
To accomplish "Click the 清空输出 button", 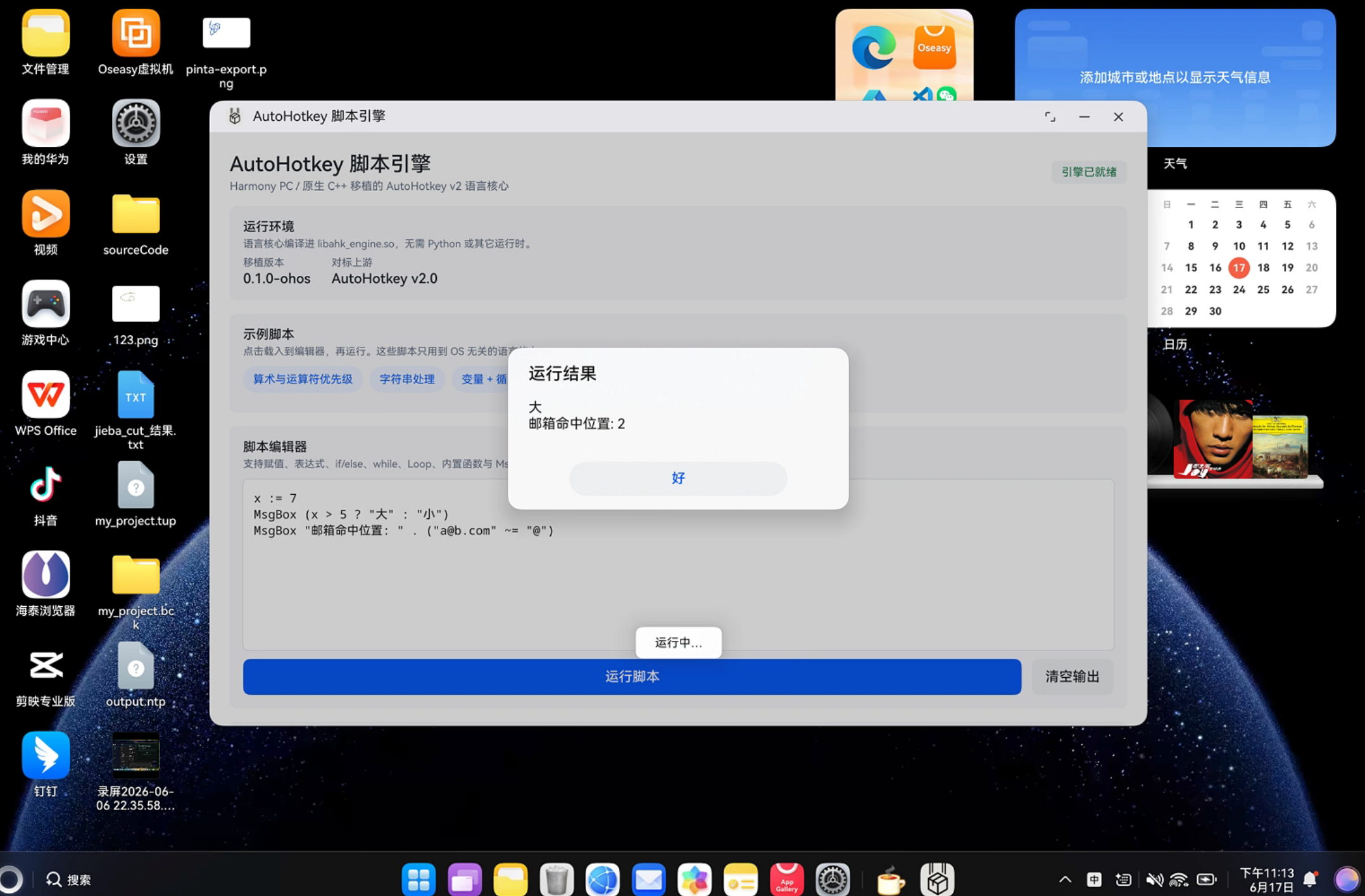I will pos(1072,676).
